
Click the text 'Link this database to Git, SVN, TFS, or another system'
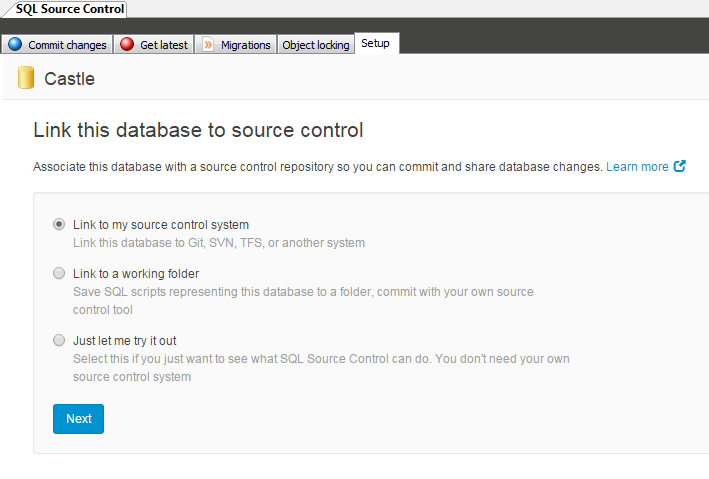click(219, 243)
